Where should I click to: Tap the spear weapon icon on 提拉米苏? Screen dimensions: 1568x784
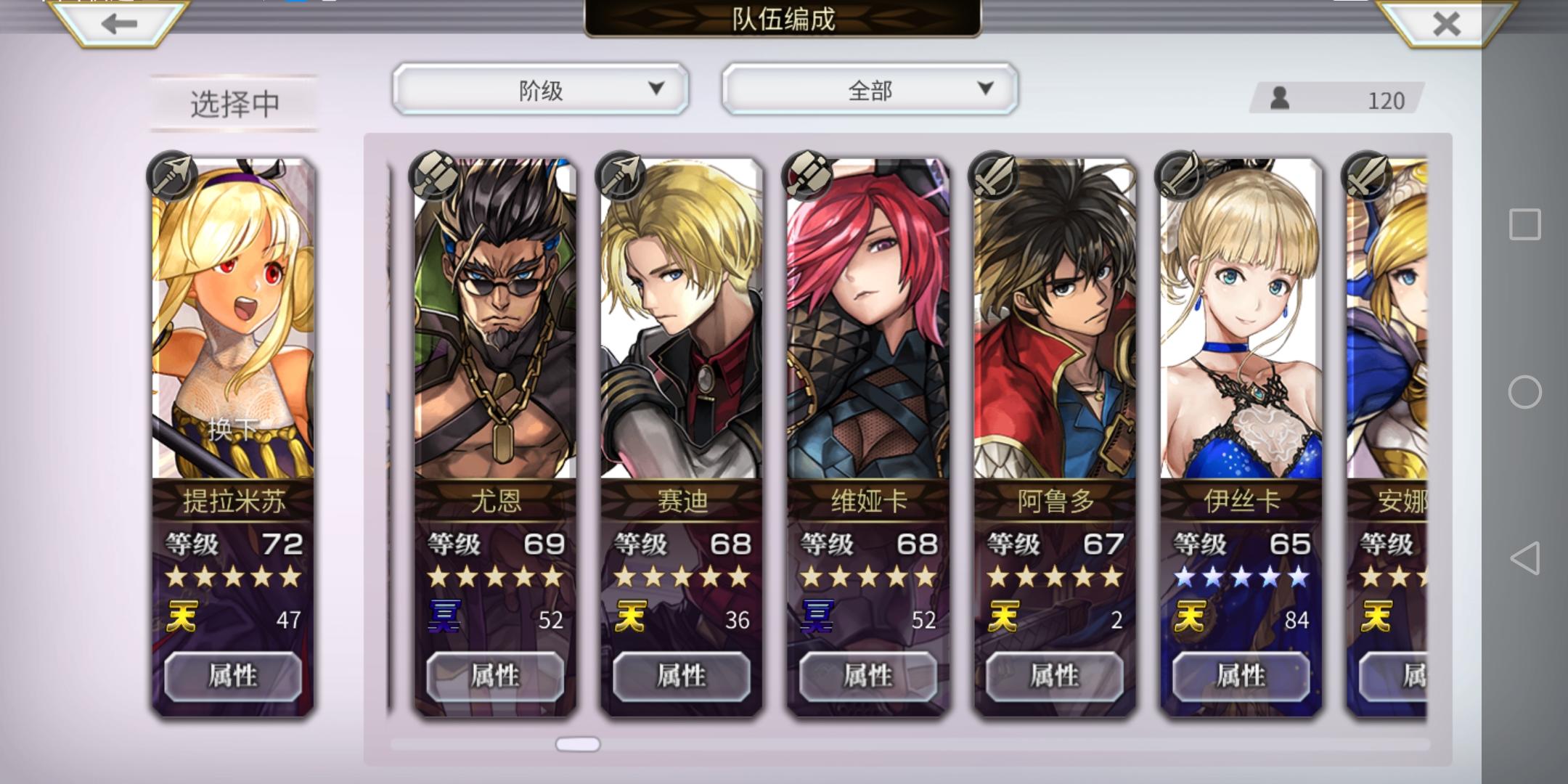tap(172, 175)
